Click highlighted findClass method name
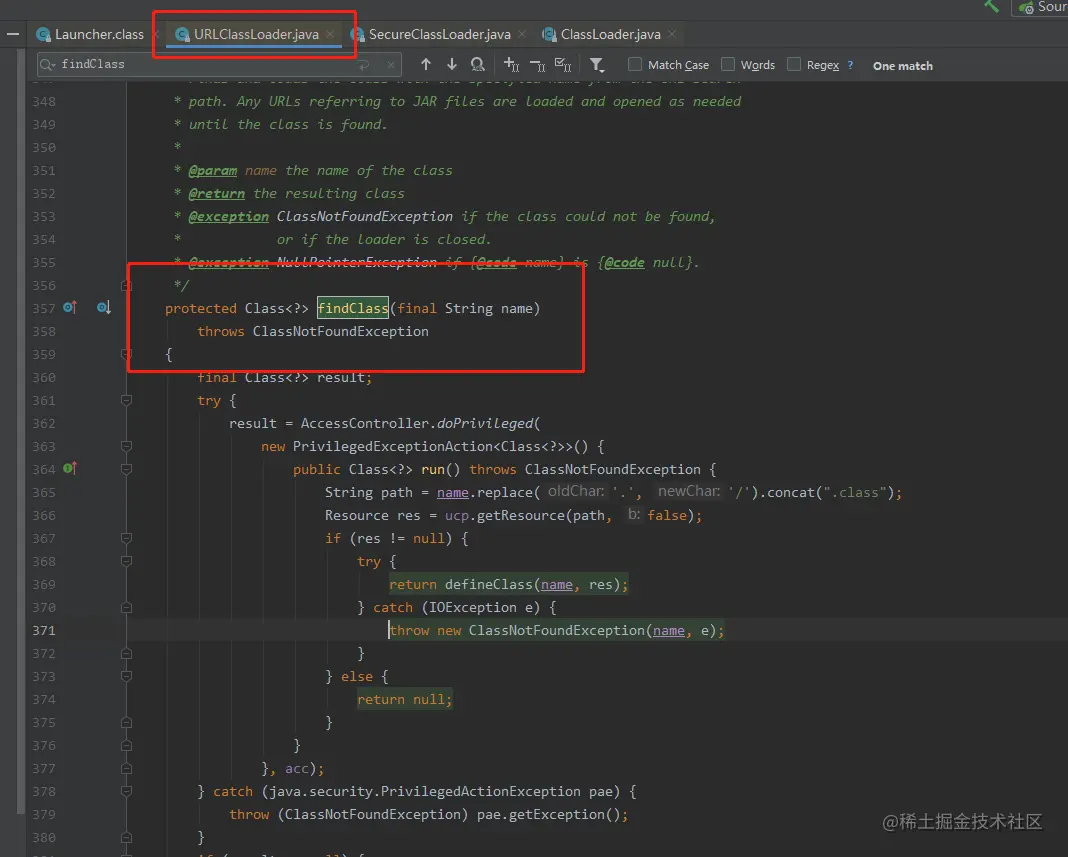Image resolution: width=1068 pixels, height=857 pixels. [x=353, y=308]
